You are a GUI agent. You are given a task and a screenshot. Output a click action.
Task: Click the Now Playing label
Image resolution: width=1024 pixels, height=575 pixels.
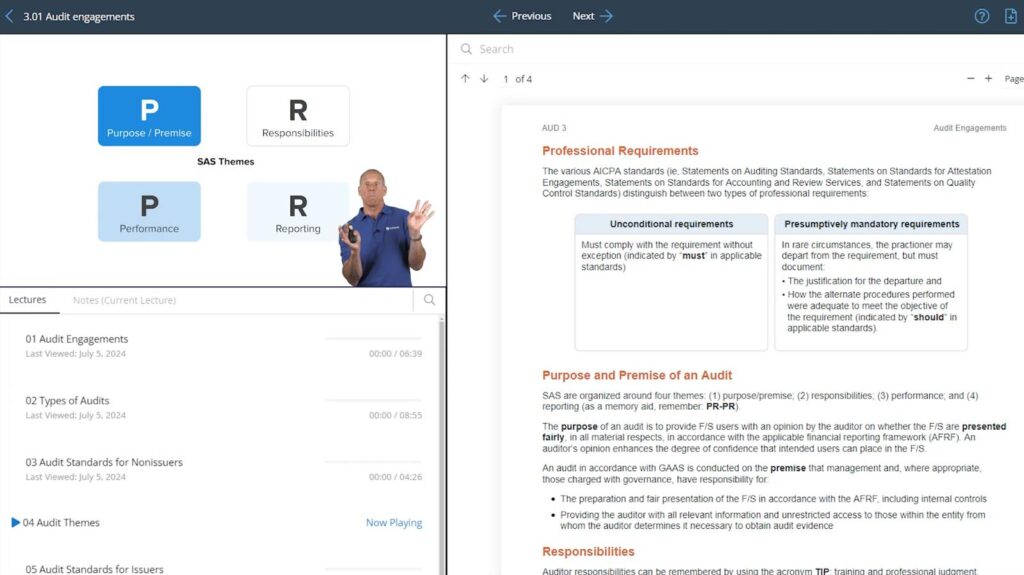click(x=394, y=523)
